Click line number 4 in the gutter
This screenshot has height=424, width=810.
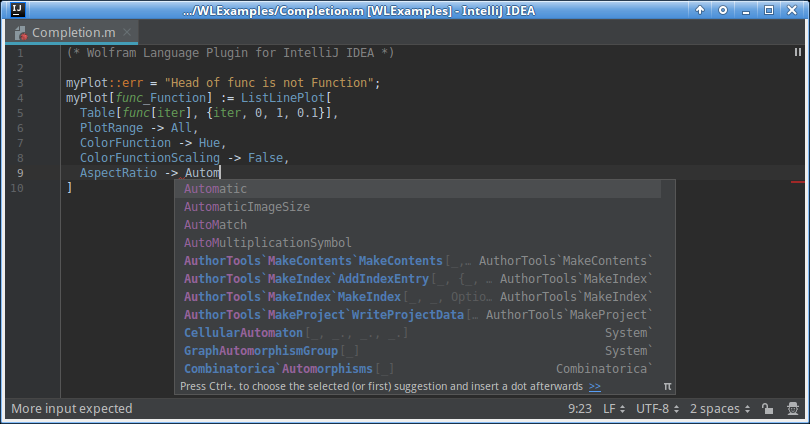click(20, 98)
